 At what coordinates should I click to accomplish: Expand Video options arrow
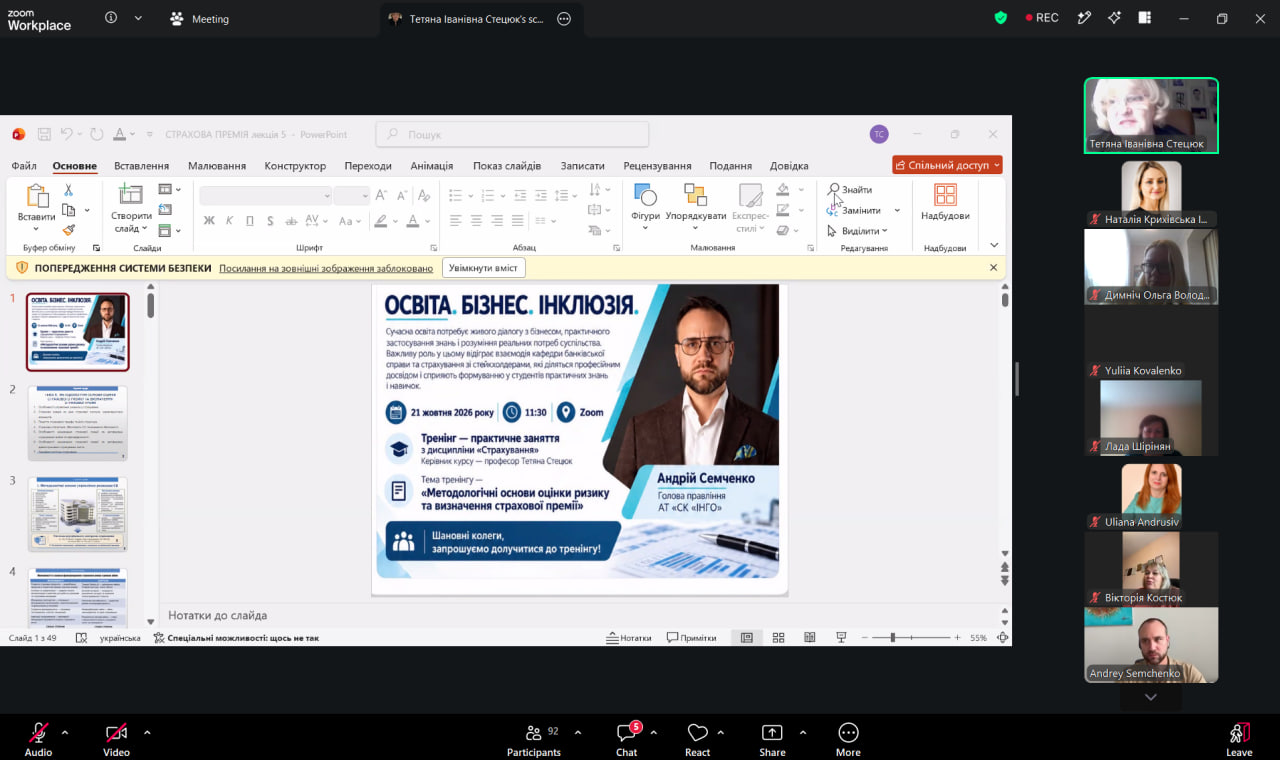147,732
